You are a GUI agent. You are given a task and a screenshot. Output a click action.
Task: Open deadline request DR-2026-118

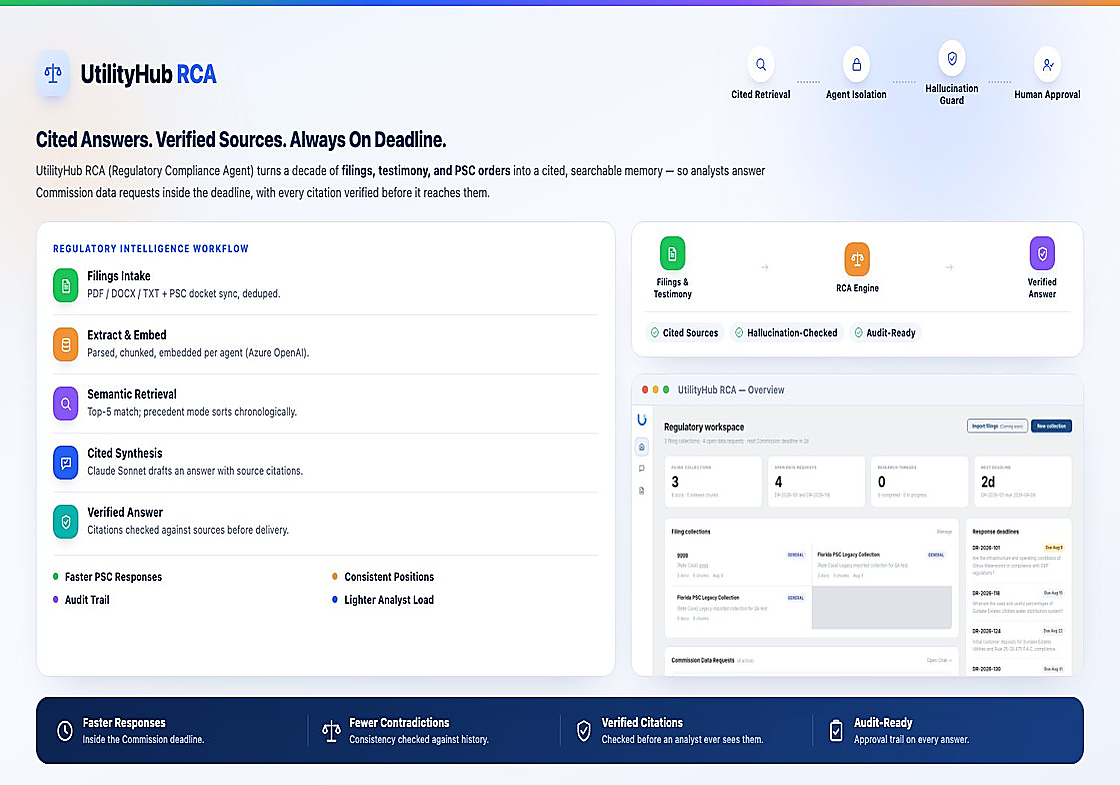[x=1018, y=602]
